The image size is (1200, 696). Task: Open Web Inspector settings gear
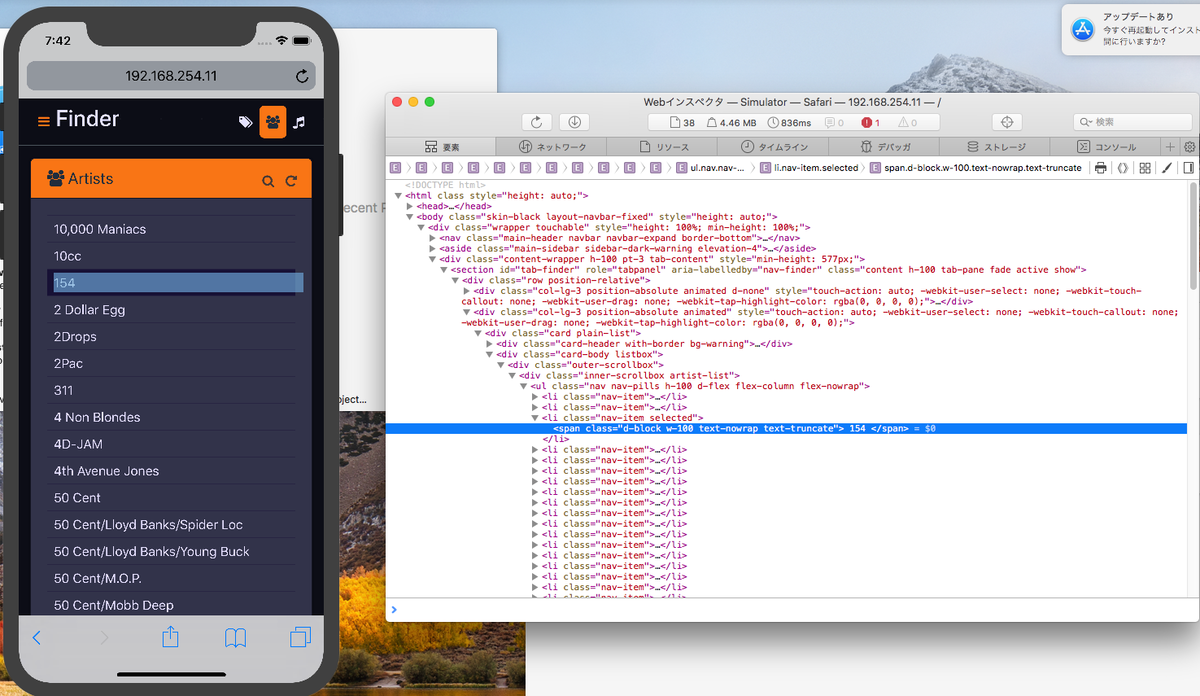click(x=1190, y=146)
